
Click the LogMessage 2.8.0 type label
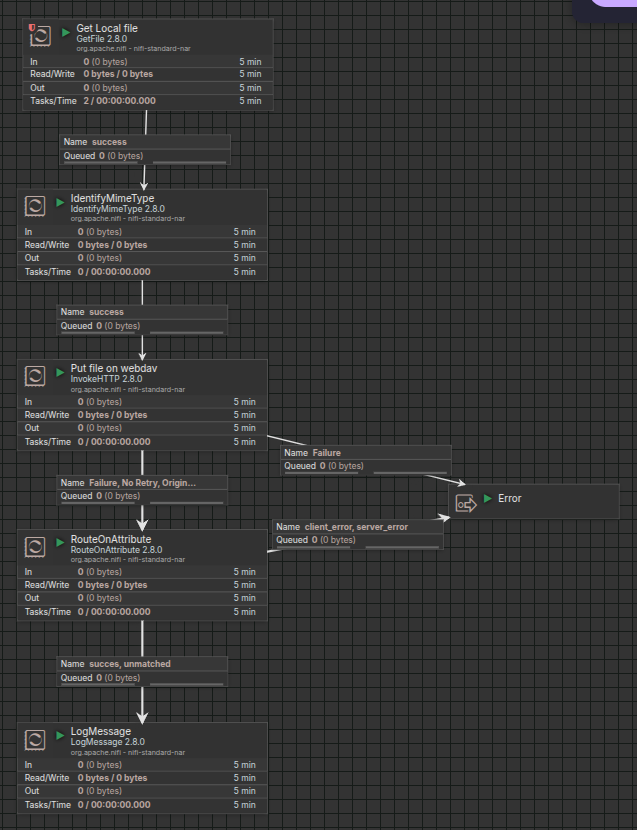pyautogui.click(x=107, y=742)
